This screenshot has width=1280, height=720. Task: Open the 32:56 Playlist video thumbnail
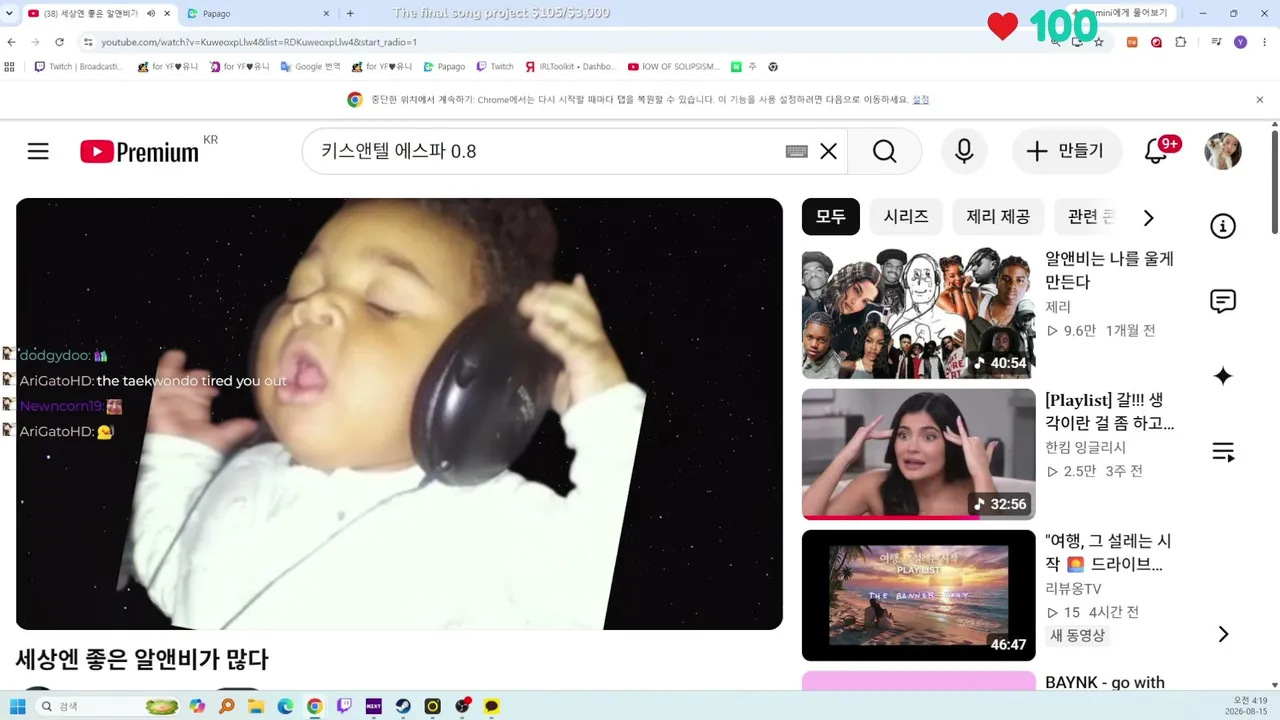pyautogui.click(x=919, y=454)
